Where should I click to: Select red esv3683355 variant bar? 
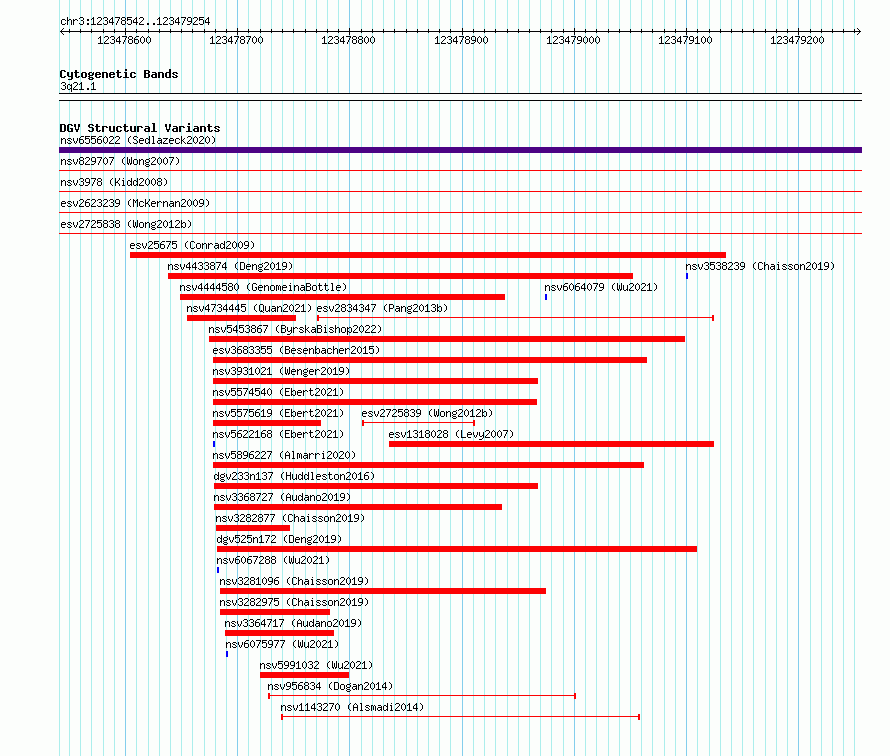click(430, 360)
